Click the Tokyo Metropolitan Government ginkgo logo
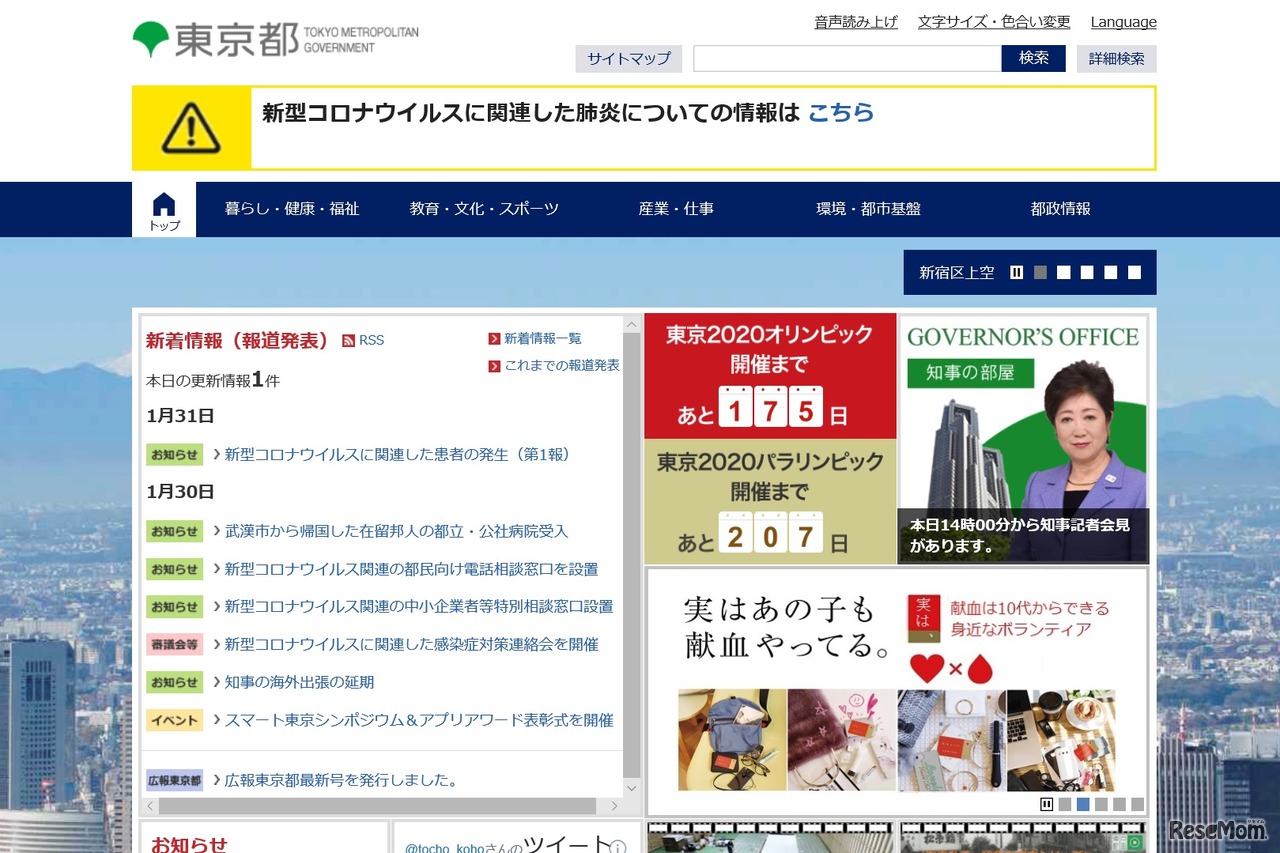This screenshot has width=1280, height=853. (x=150, y=39)
